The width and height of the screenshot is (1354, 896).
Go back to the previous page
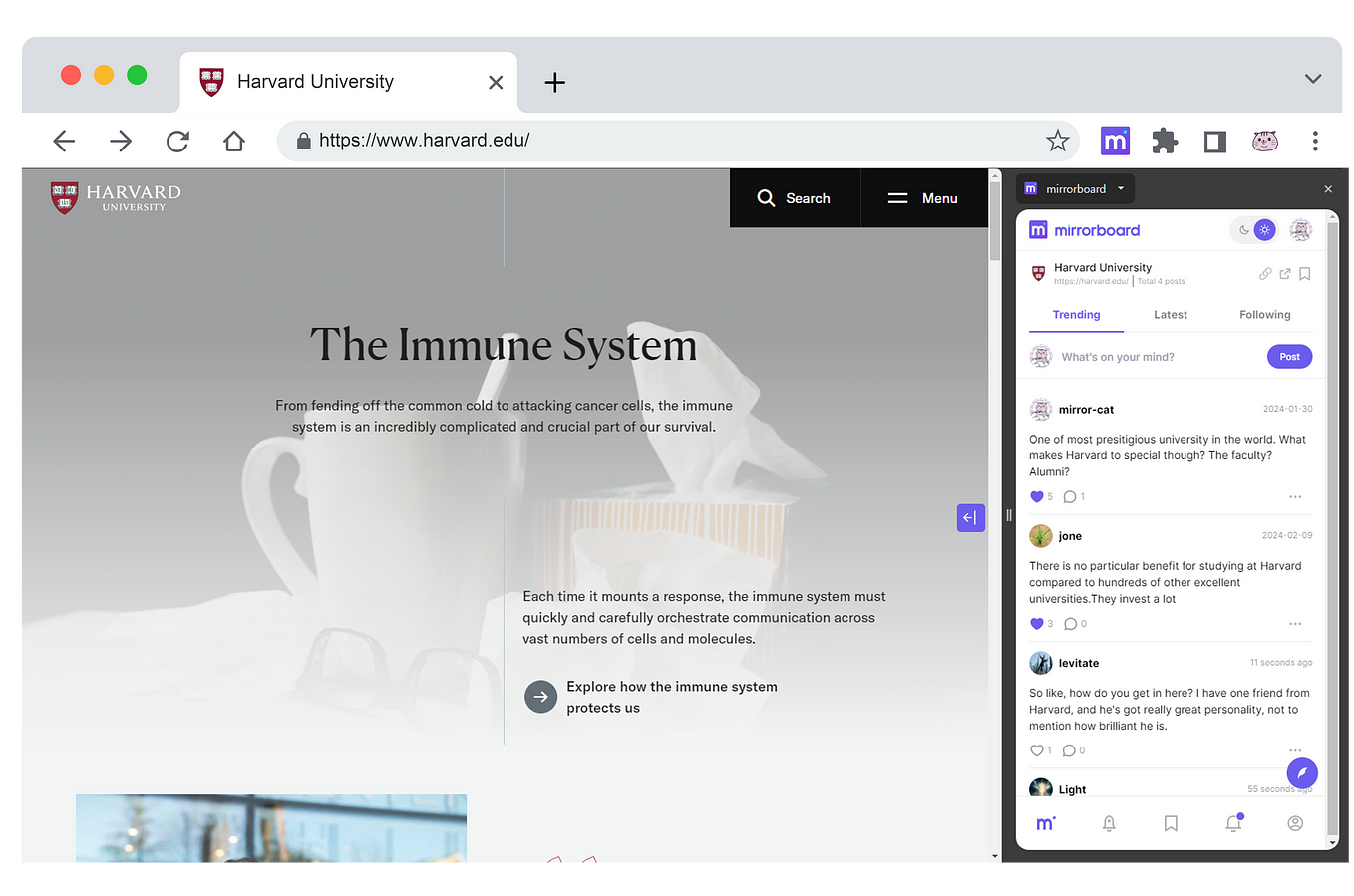click(x=64, y=142)
